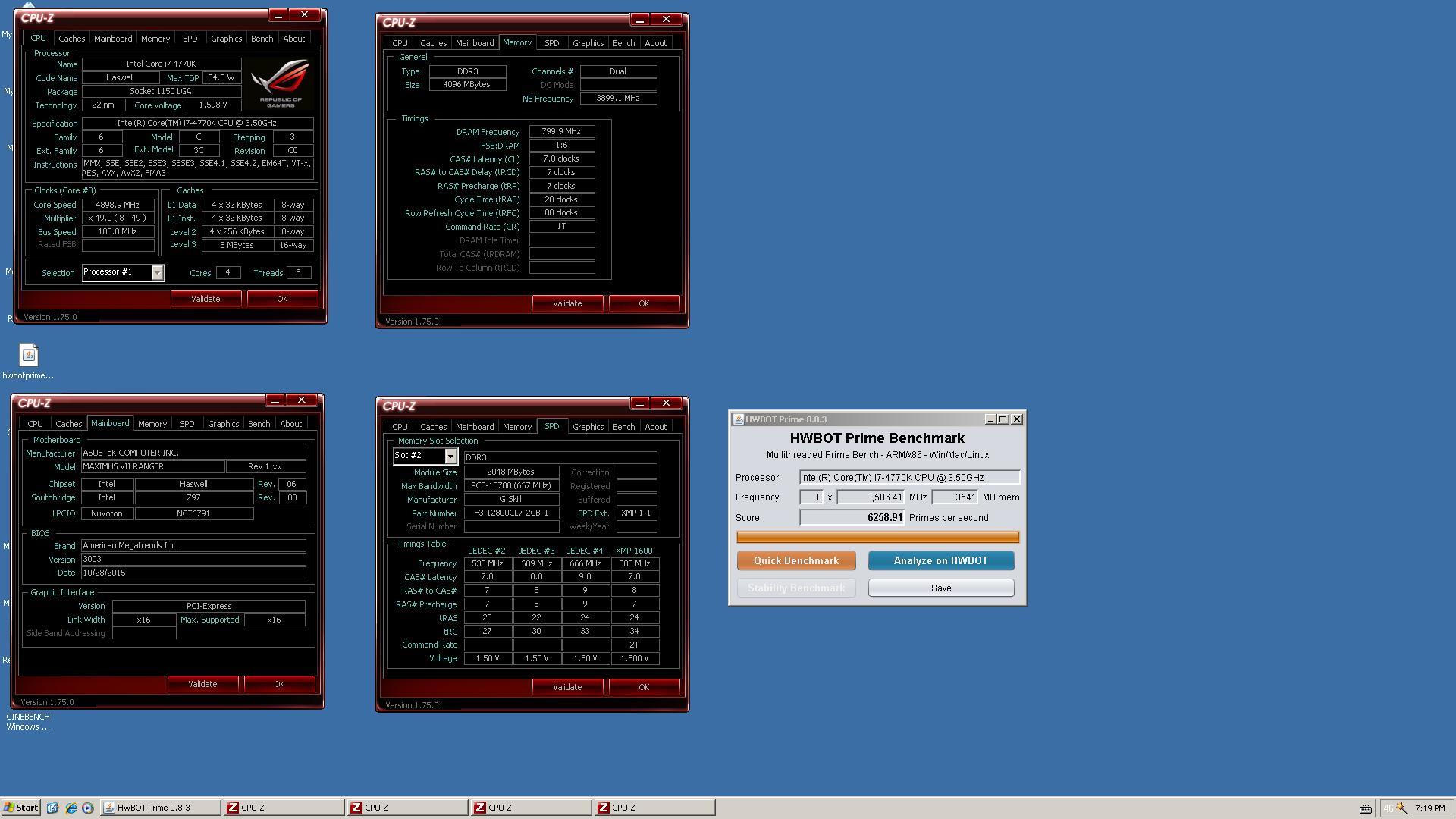Open Bench tab in the SPD window
Screen dimensions: 1456x819
[623, 427]
